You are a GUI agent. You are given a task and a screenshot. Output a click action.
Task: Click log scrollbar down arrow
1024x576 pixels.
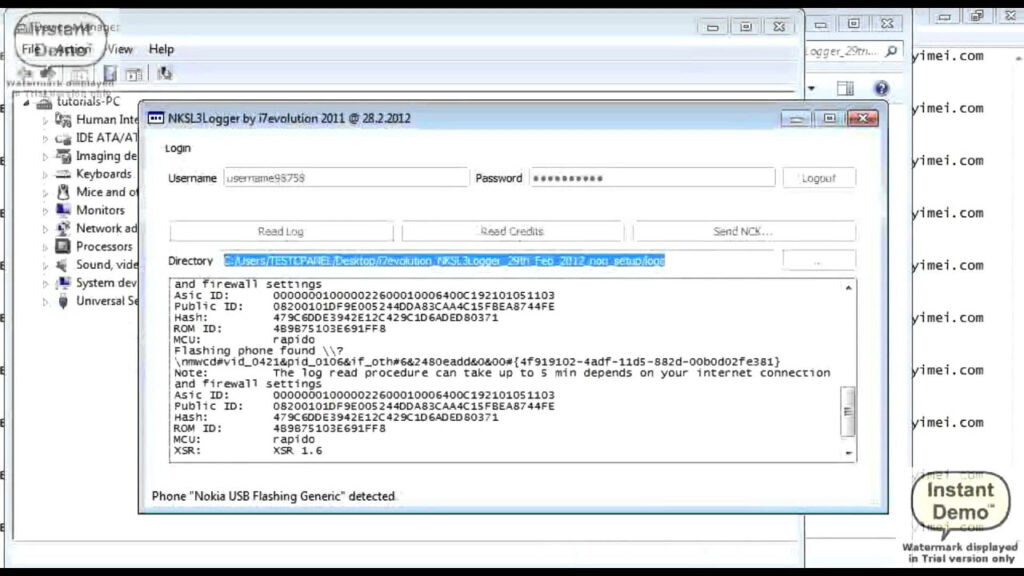pyautogui.click(x=848, y=453)
